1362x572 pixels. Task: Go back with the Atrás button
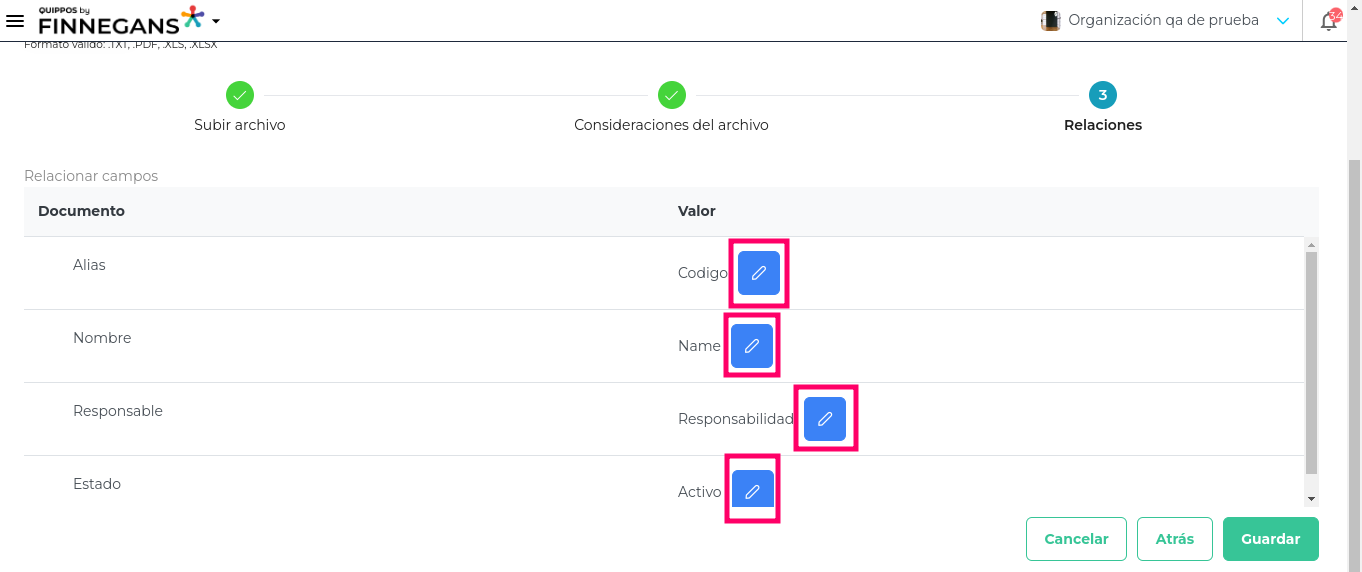1175,539
